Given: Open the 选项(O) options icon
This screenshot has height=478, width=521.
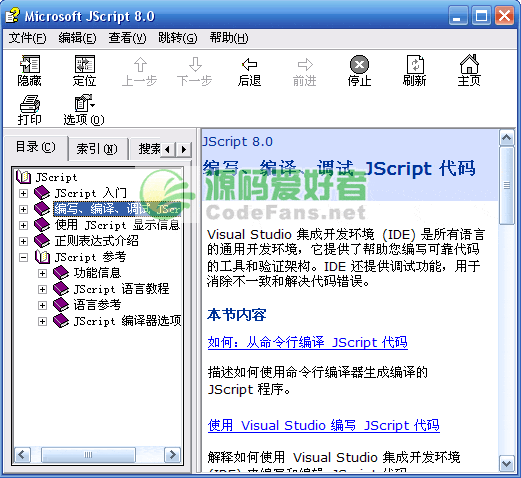Looking at the screenshot, I should click(84, 103).
